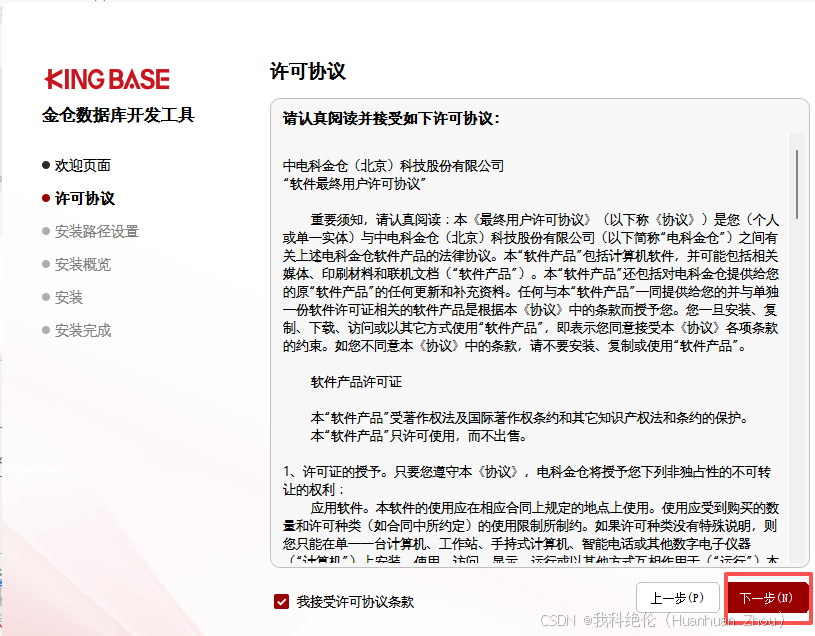
Task: Click the 我接受许可协议条款 label text
Action: (x=355, y=602)
